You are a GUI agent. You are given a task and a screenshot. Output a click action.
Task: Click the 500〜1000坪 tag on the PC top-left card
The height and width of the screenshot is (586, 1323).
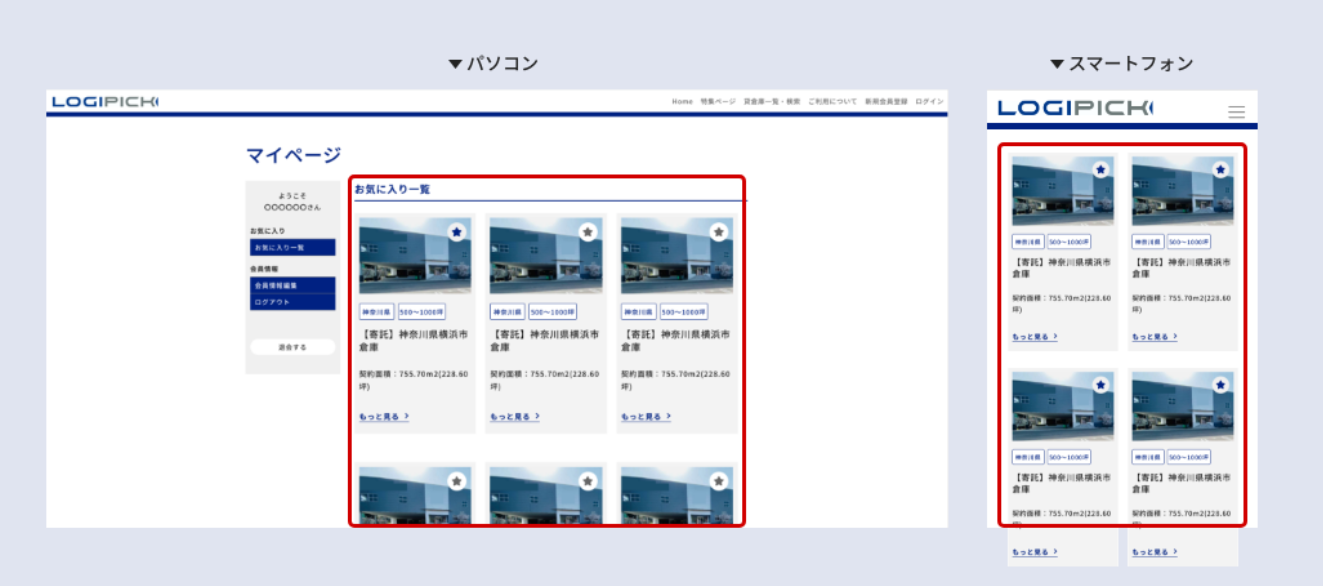[422, 312]
